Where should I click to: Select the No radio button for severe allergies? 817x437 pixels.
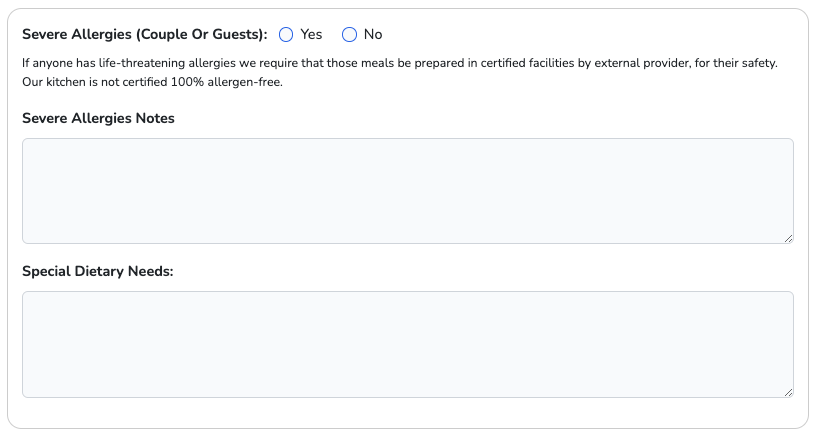click(349, 34)
